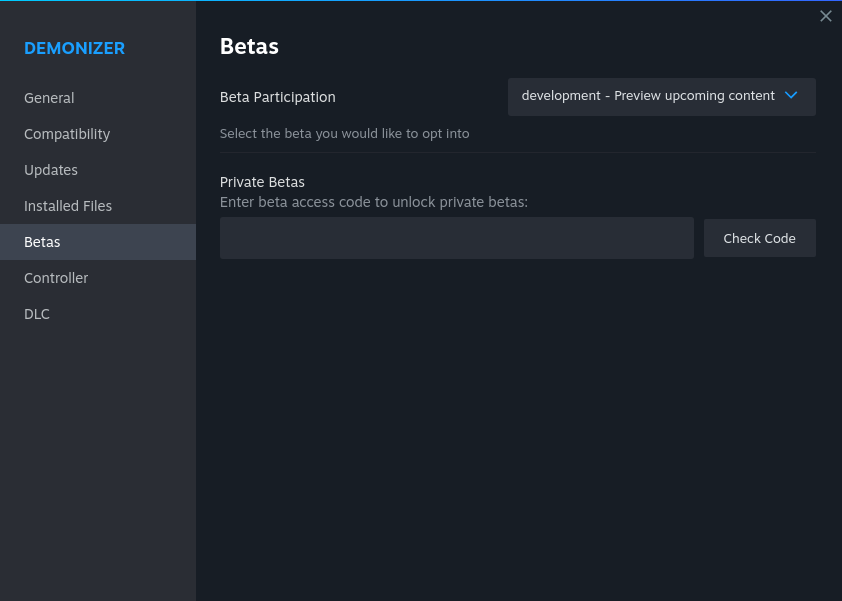Select the Betas sidebar entry
This screenshot has width=842, height=601.
pos(42,242)
